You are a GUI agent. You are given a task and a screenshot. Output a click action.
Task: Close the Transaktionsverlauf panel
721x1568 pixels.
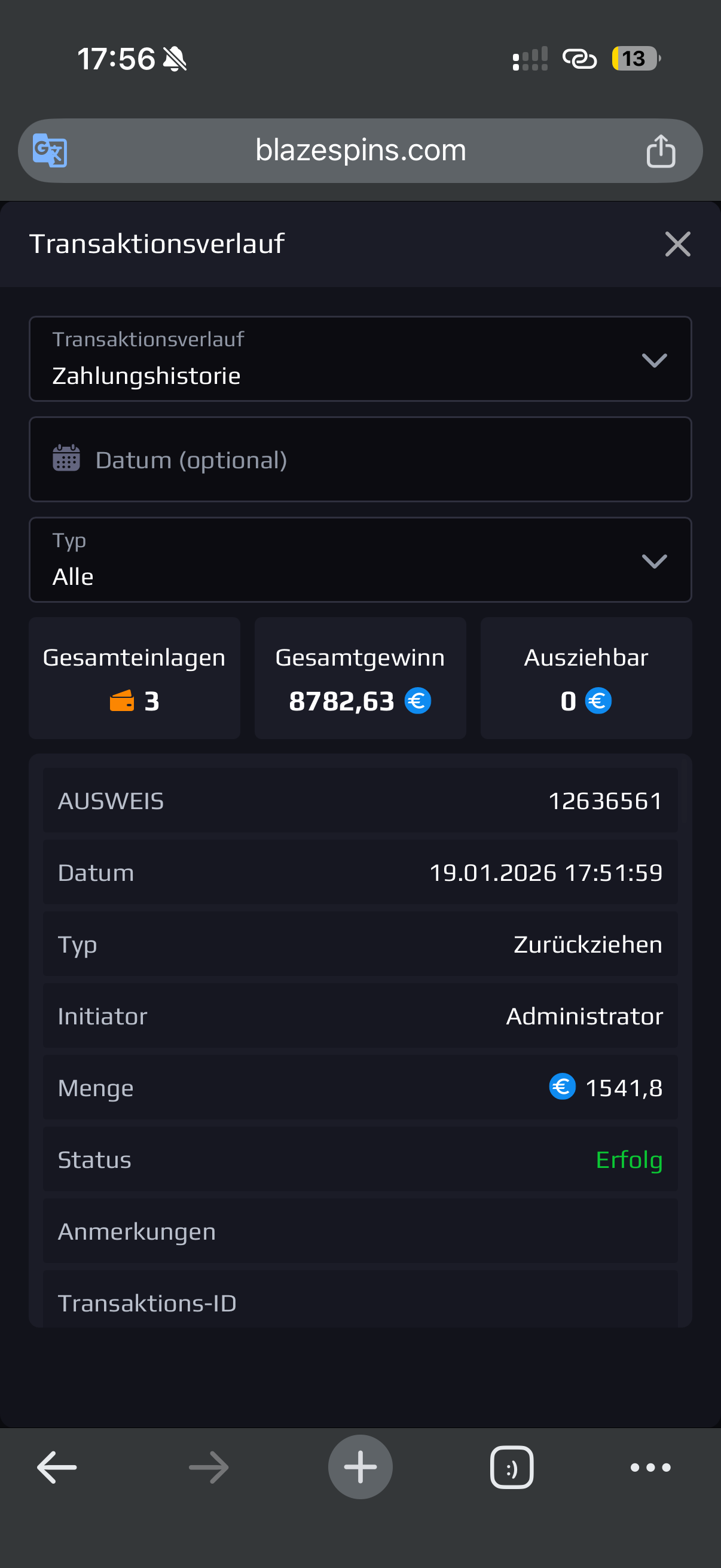677,244
